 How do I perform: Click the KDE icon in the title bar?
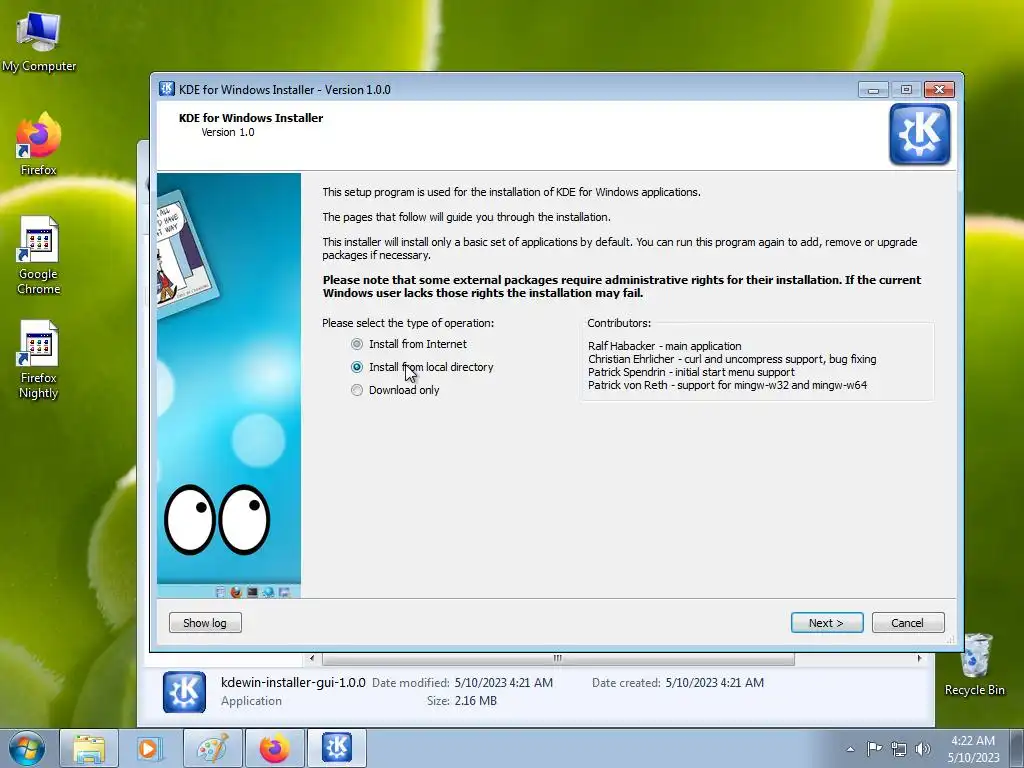point(167,89)
